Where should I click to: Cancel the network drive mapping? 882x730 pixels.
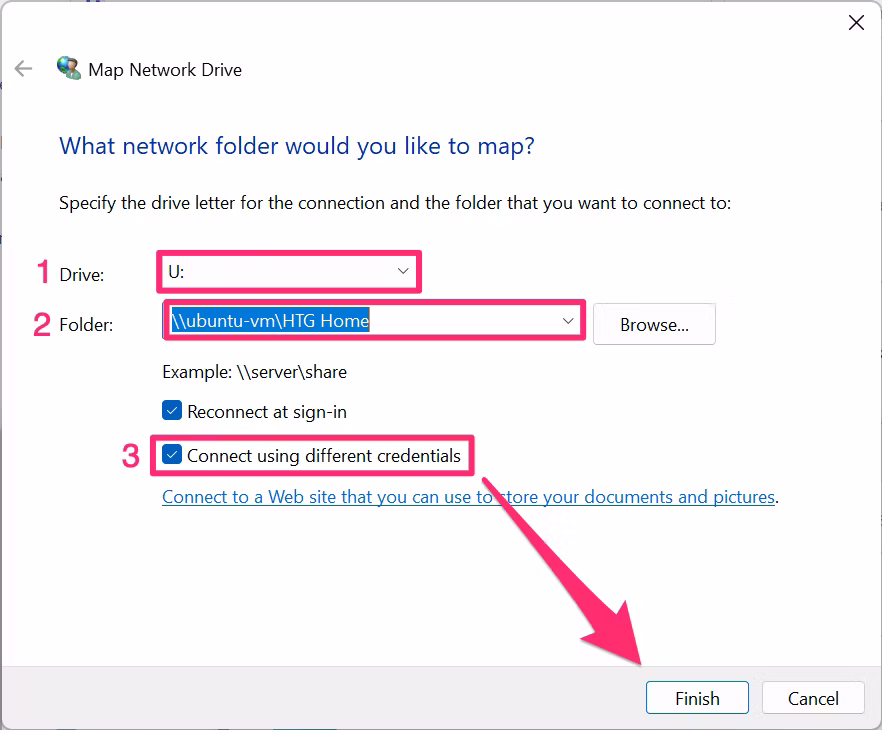coord(813,698)
